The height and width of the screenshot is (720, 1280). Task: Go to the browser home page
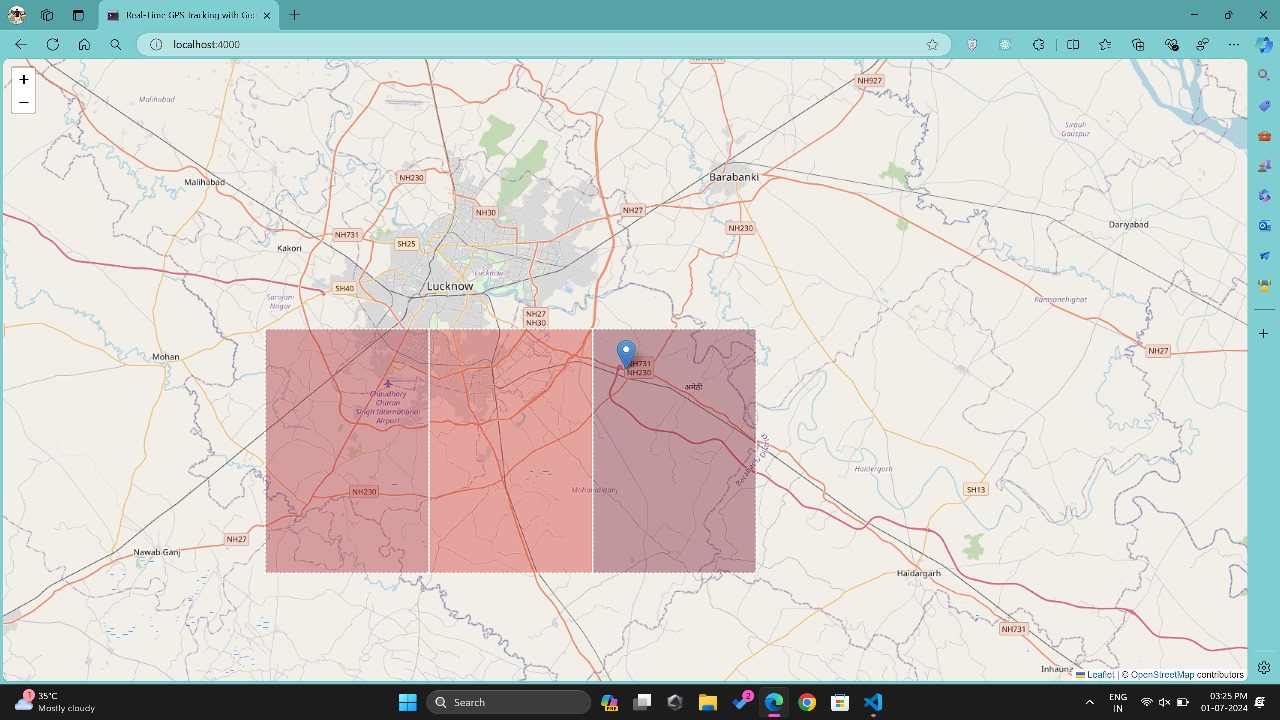tap(84, 44)
